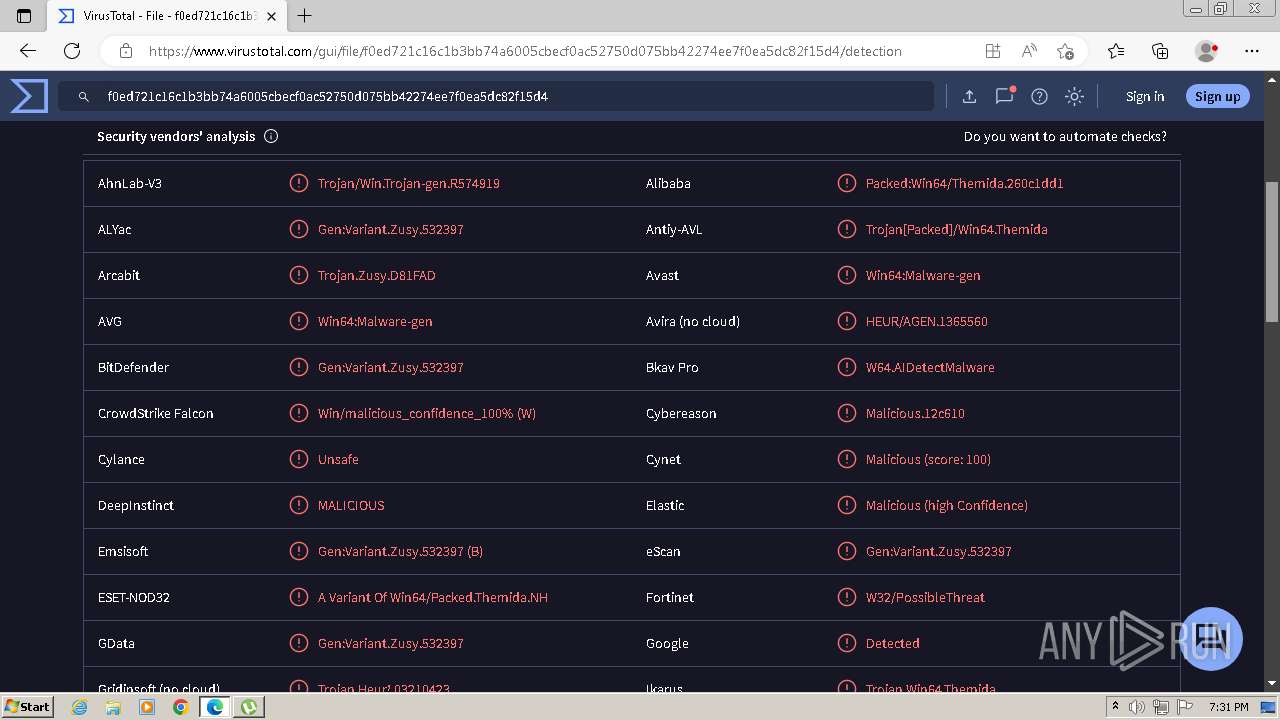Image resolution: width=1280 pixels, height=720 pixels.
Task: Click the AhnLab-V3 detection warning icon
Action: click(298, 183)
